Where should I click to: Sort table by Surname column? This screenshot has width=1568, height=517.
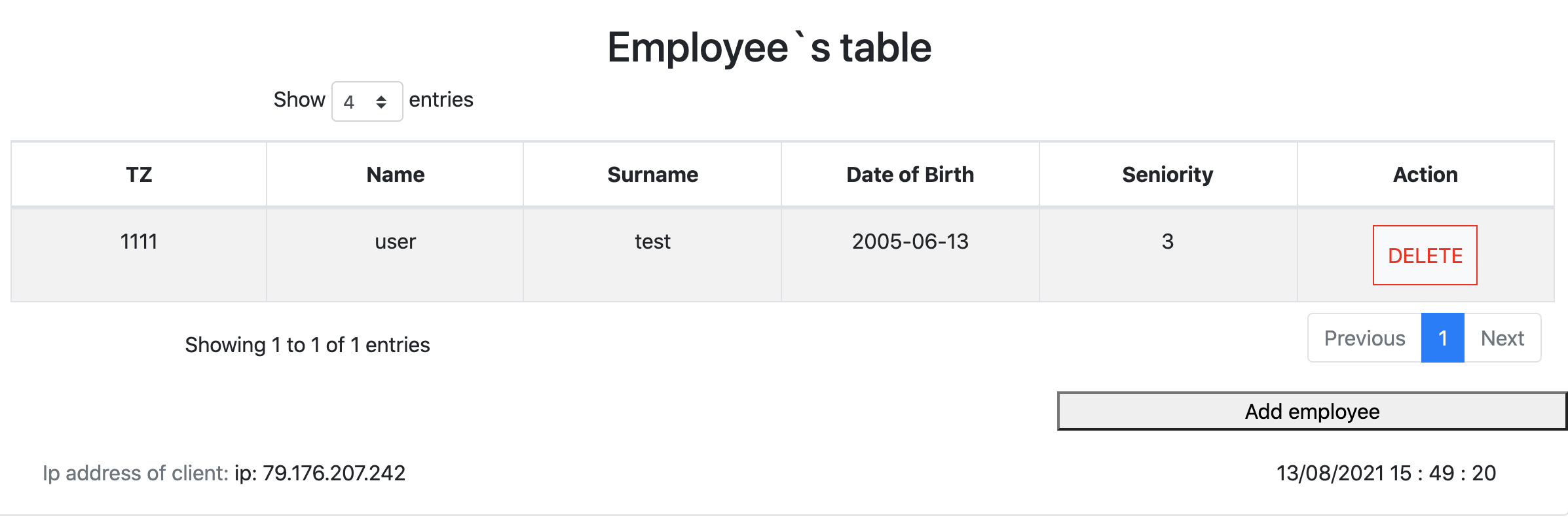(x=652, y=174)
